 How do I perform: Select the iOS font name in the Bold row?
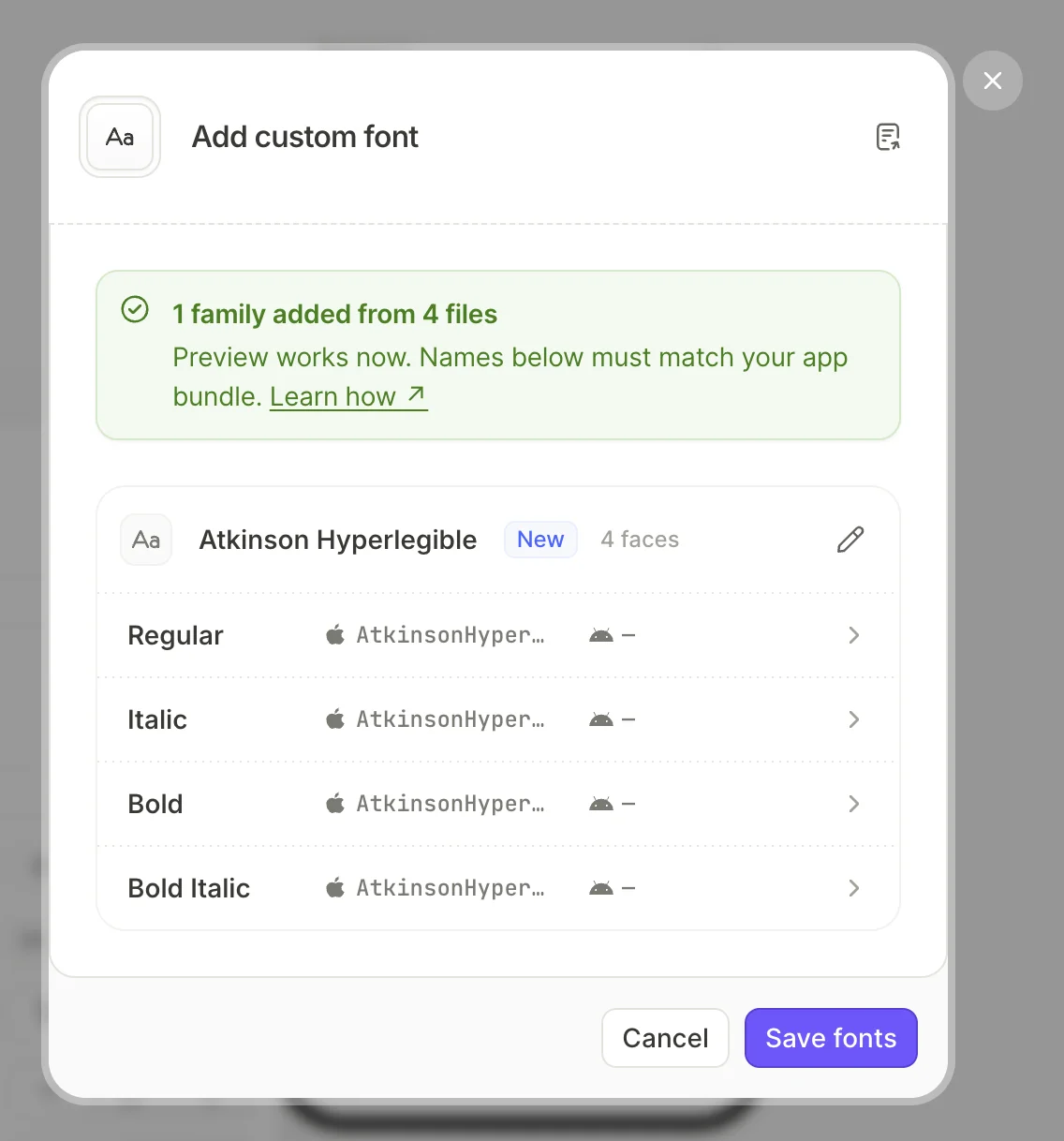(451, 804)
